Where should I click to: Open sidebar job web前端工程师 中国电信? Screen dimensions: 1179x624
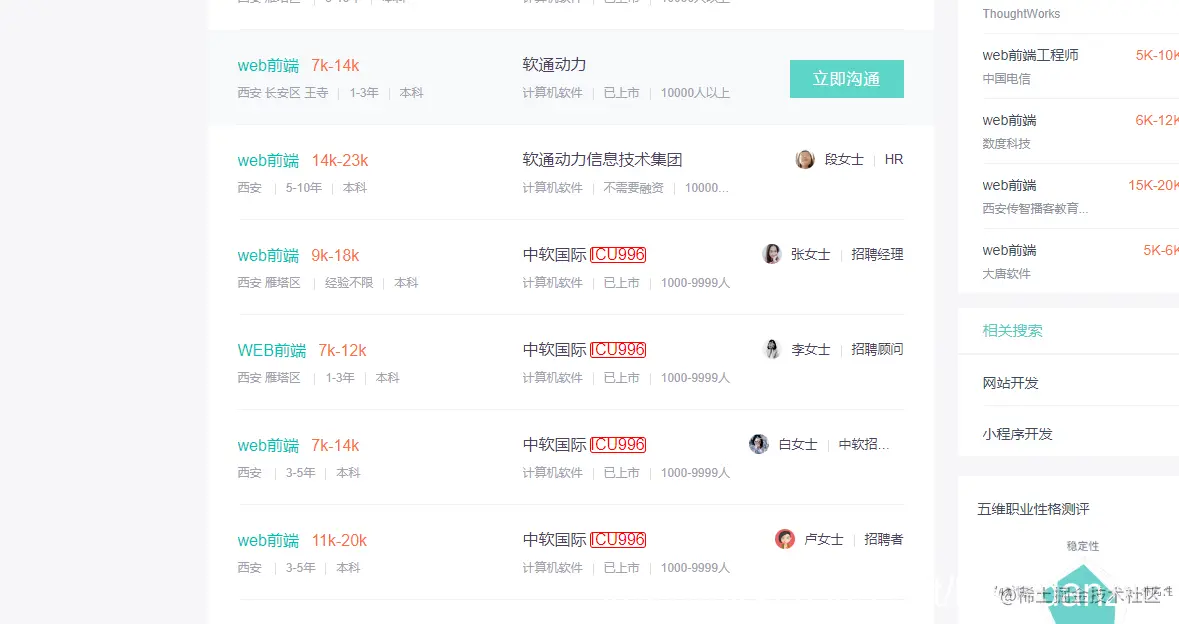1030,55
